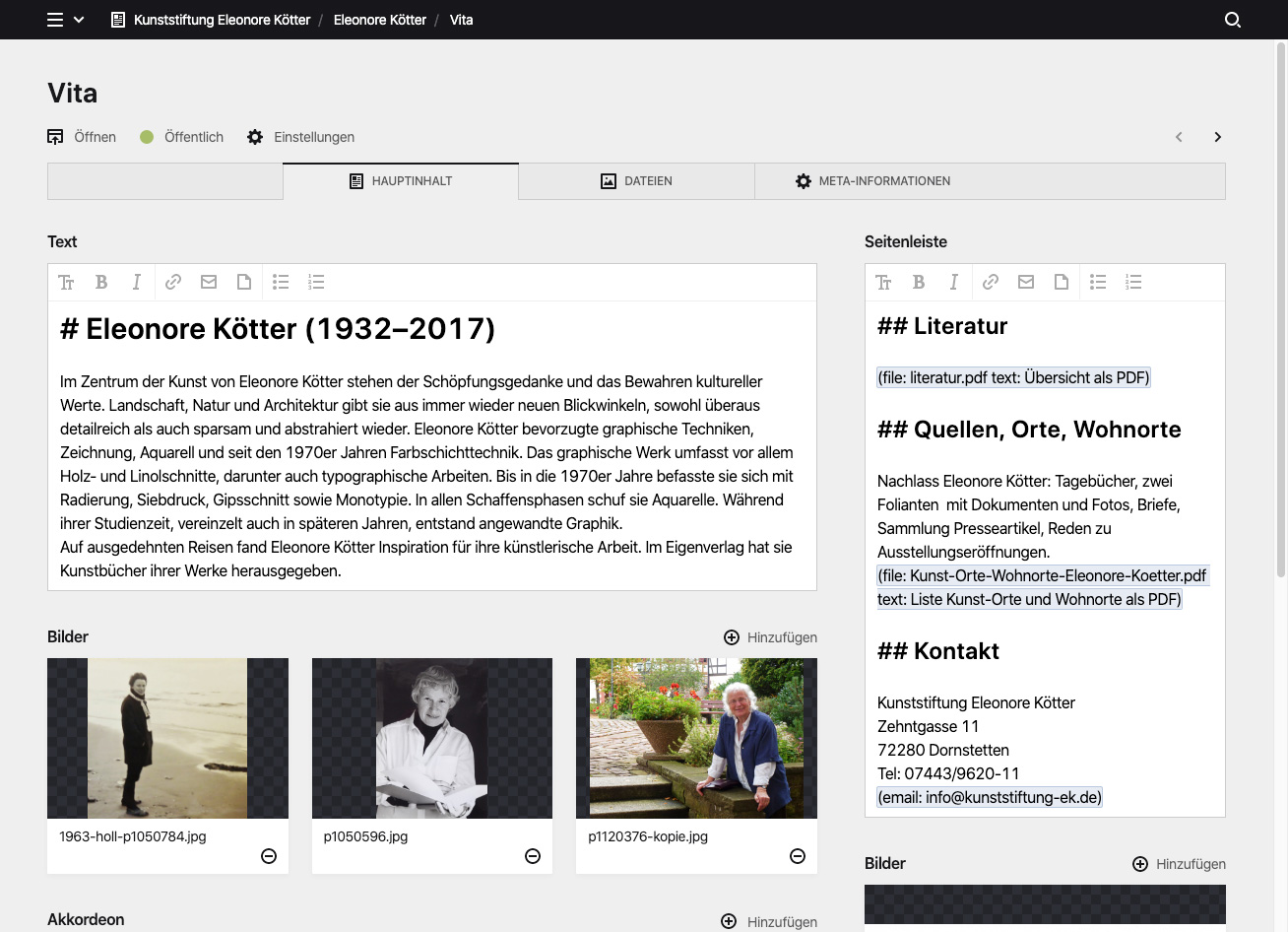The height and width of the screenshot is (932, 1288).
Task: Apply italic formatting in the Text toolbar
Action: (137, 282)
